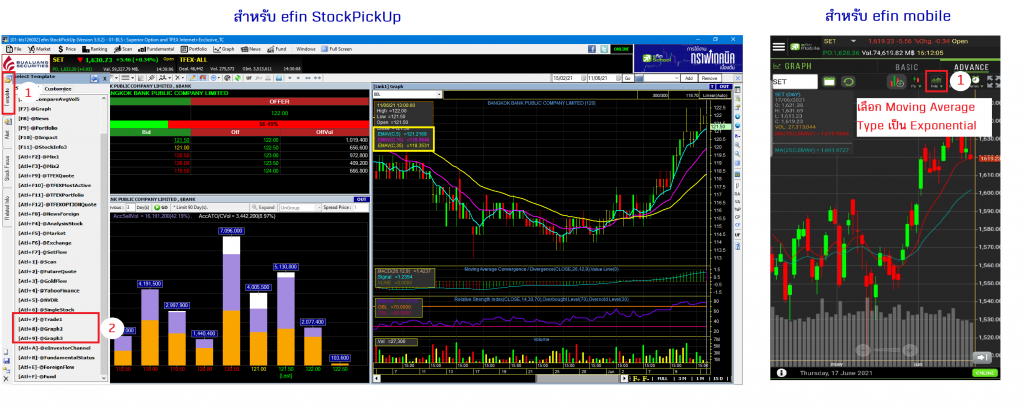The width and height of the screenshot is (1024, 411).
Task: Click the FULL timeframe button
Action: pyautogui.click(x=662, y=378)
